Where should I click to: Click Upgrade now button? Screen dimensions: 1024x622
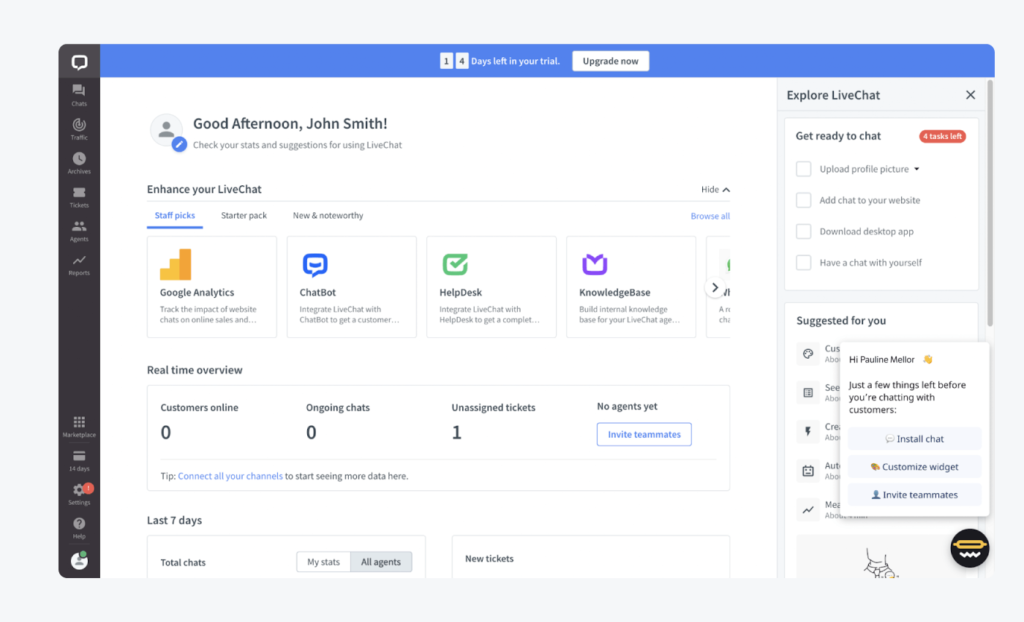tap(611, 61)
